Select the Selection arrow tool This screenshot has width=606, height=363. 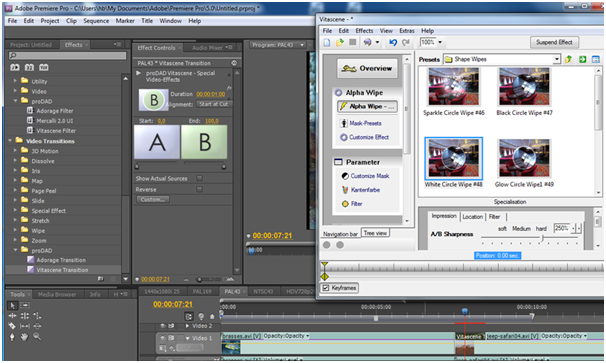(x=12, y=305)
